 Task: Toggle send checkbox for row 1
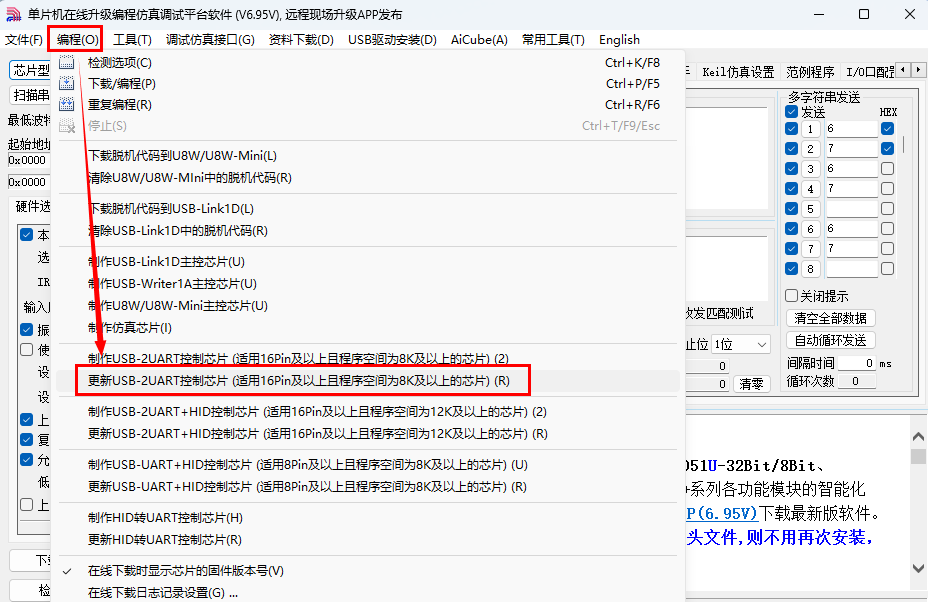click(x=792, y=128)
